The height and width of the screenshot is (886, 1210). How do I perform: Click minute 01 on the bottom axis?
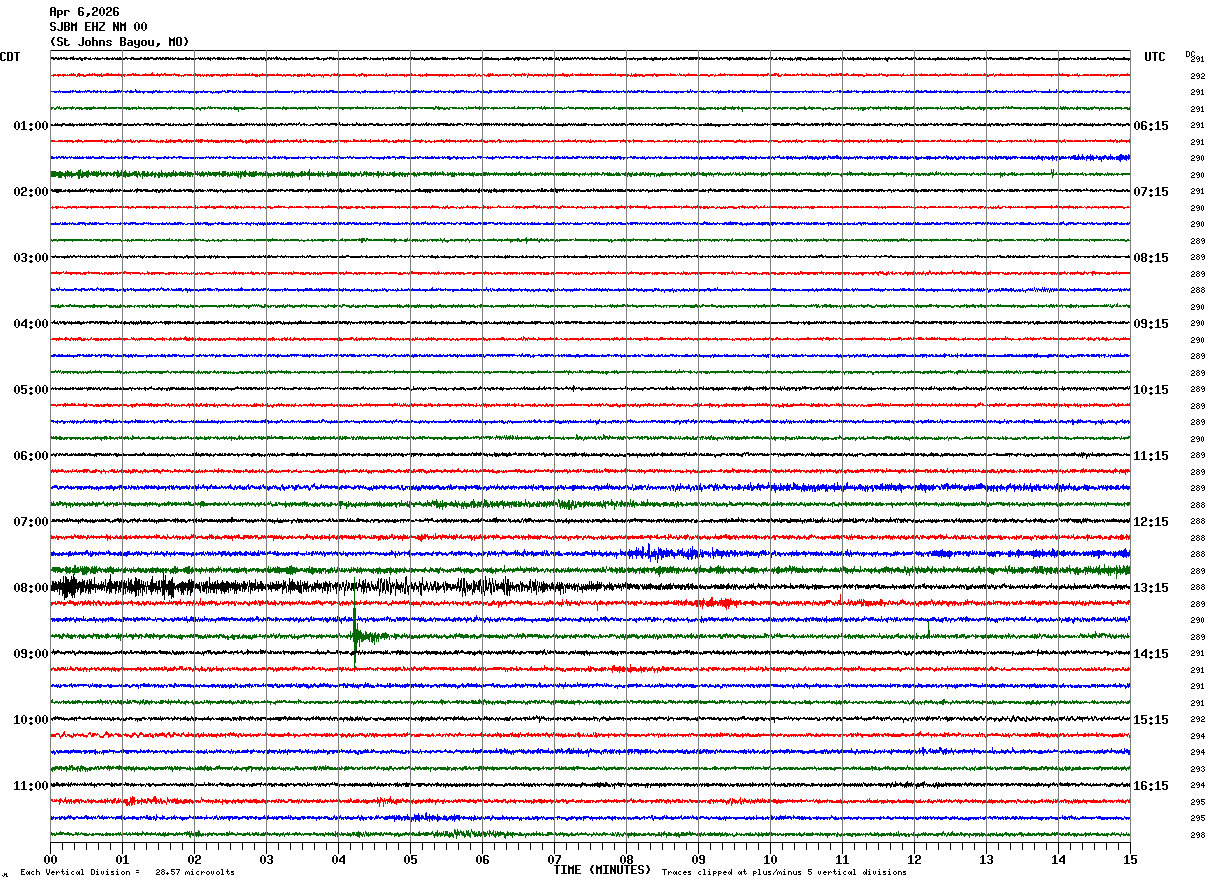(122, 859)
